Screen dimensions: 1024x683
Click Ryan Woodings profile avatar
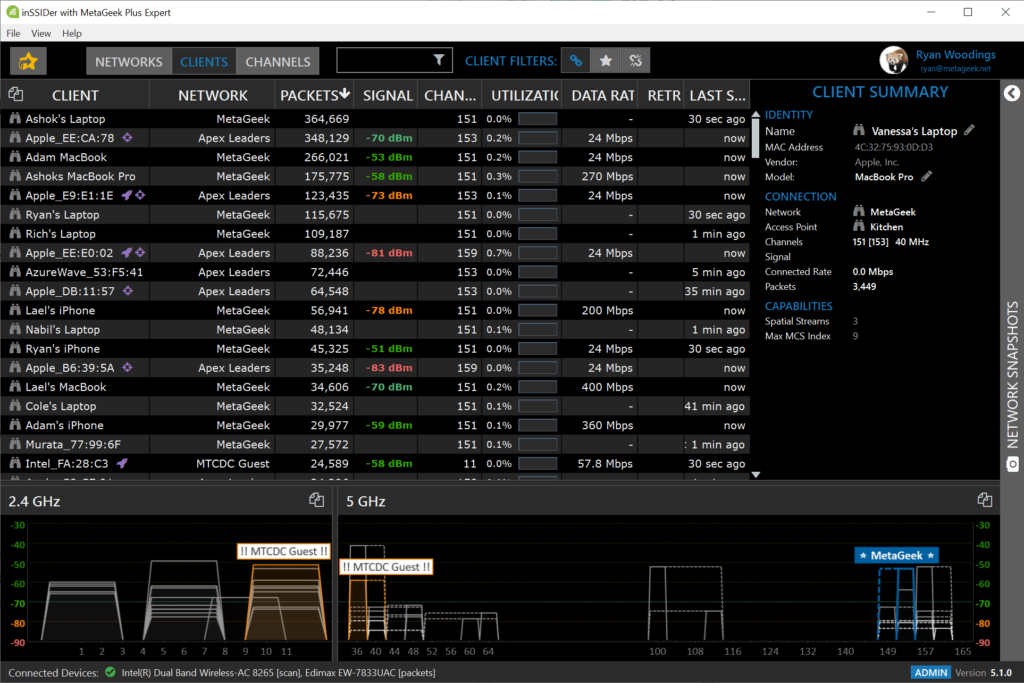coord(893,60)
